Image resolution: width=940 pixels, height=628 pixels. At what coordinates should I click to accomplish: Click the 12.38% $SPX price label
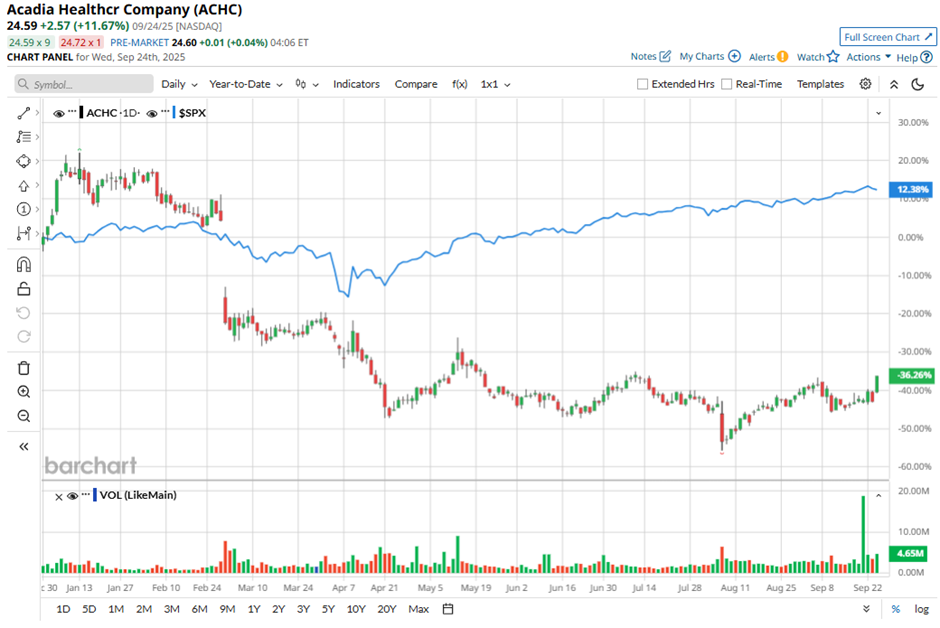(x=911, y=189)
